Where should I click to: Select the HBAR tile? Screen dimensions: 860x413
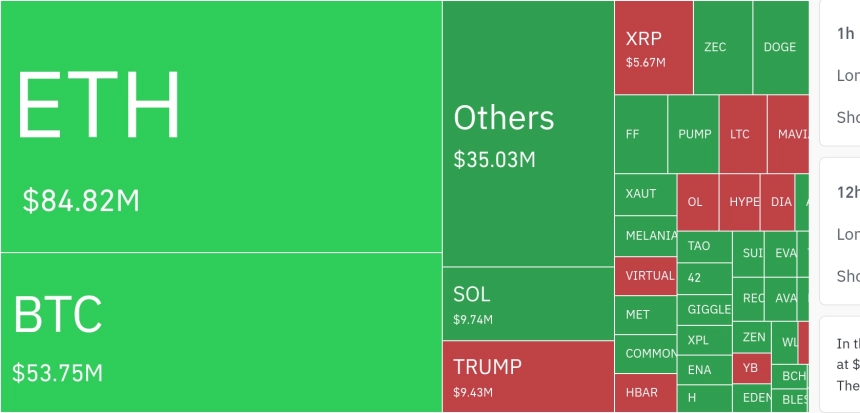pos(645,393)
